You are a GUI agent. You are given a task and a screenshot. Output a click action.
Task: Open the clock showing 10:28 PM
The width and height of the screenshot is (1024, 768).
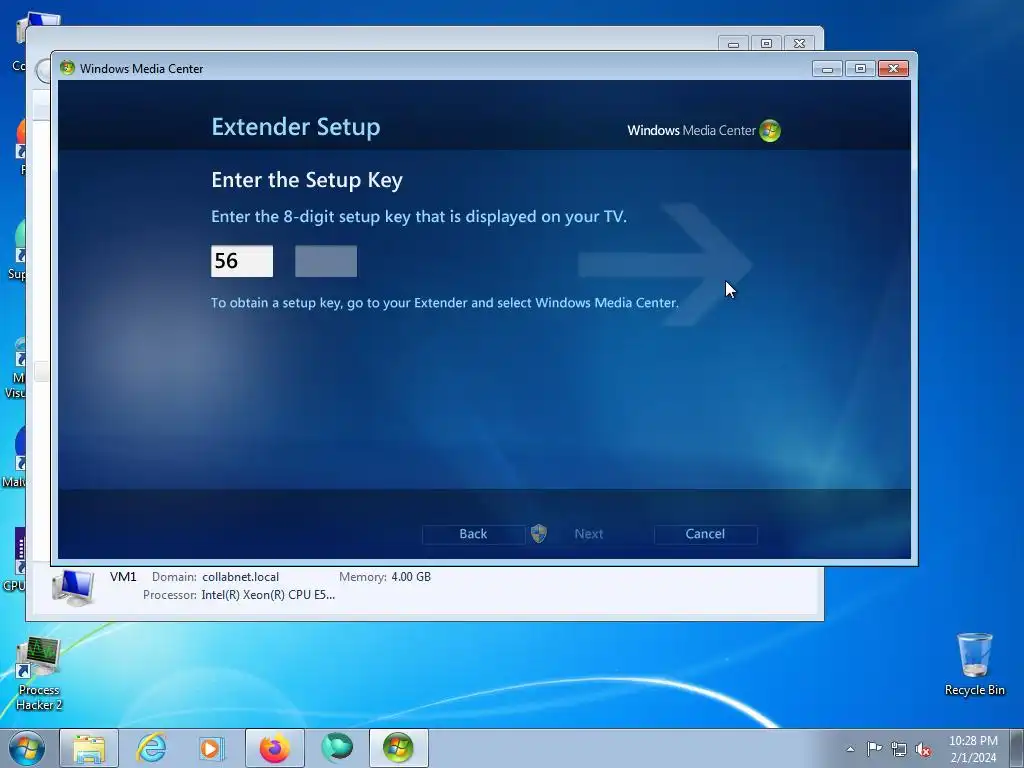(x=973, y=749)
